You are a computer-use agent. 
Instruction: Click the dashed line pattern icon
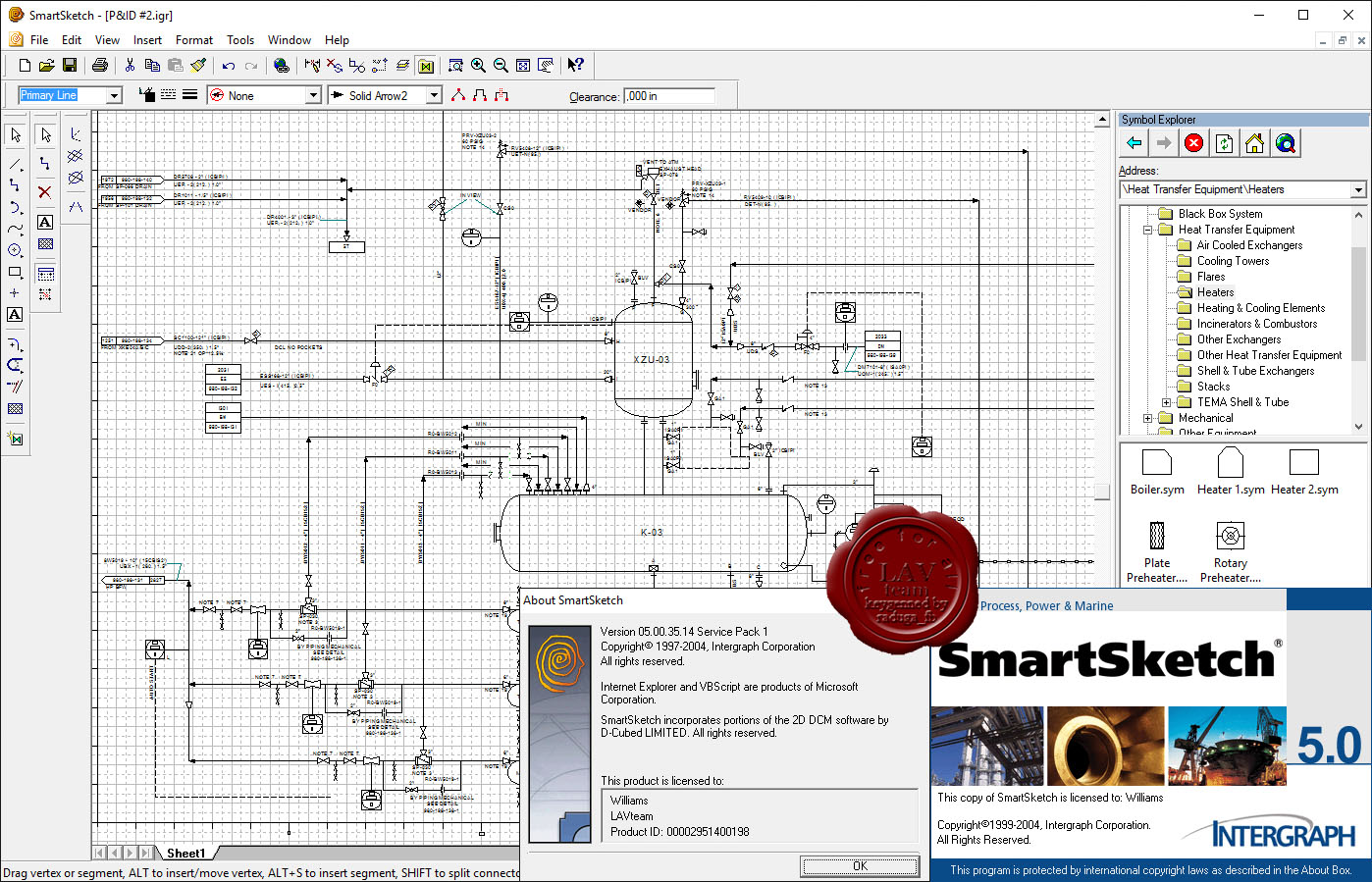coord(168,95)
